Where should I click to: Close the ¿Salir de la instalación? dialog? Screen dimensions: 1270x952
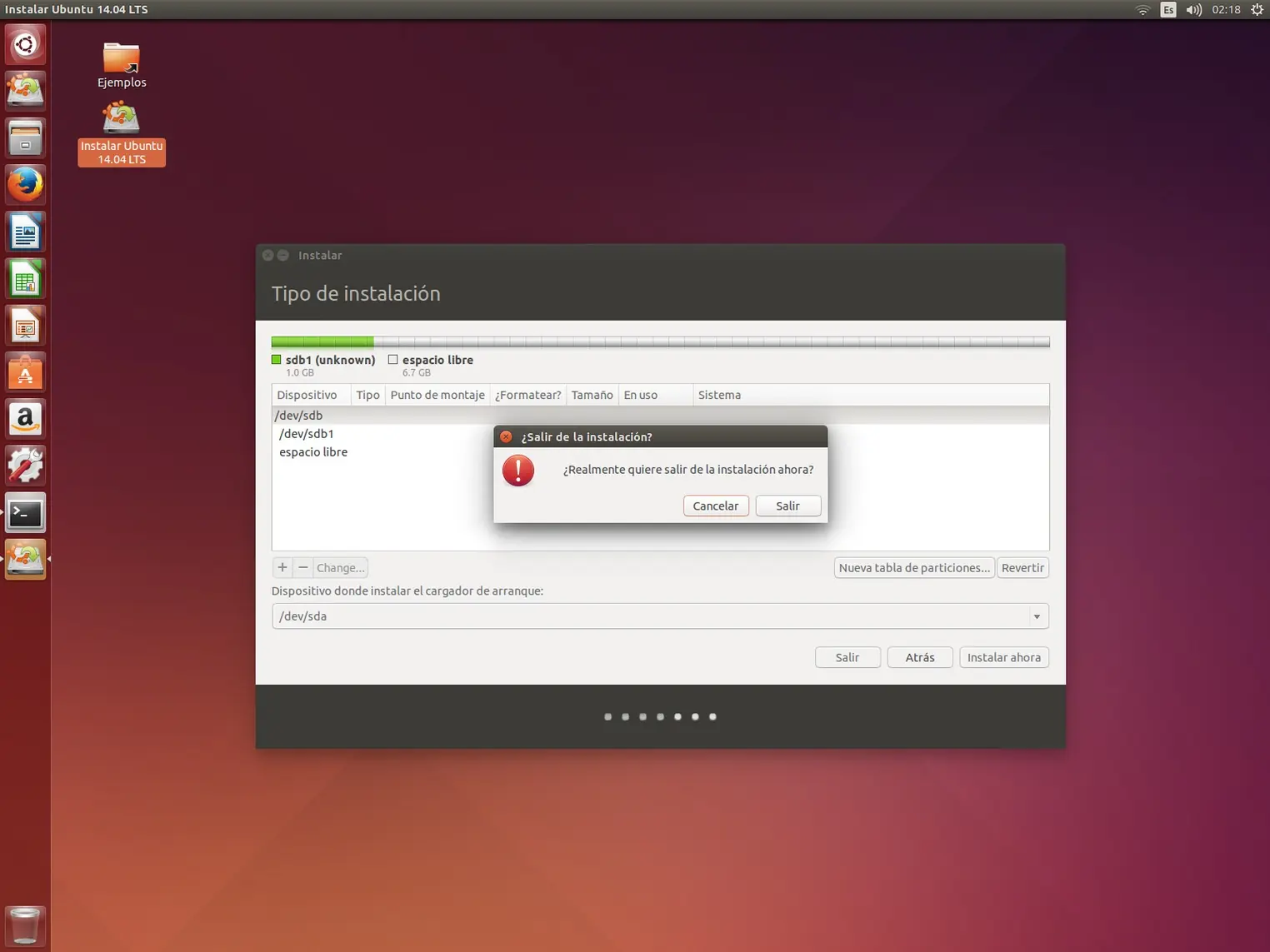[x=506, y=436]
